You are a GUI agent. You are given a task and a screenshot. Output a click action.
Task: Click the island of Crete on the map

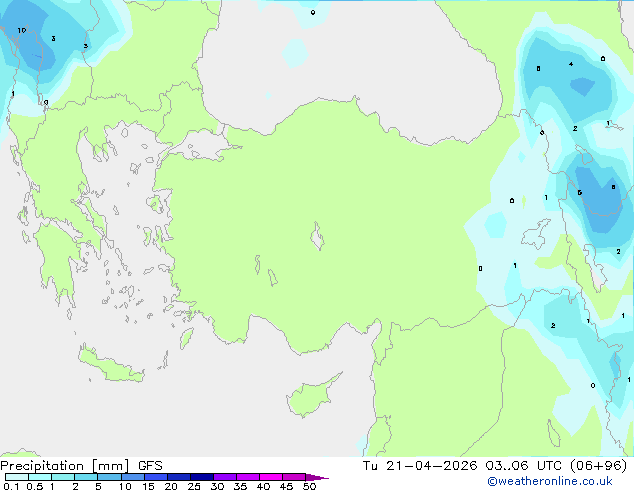point(111,365)
